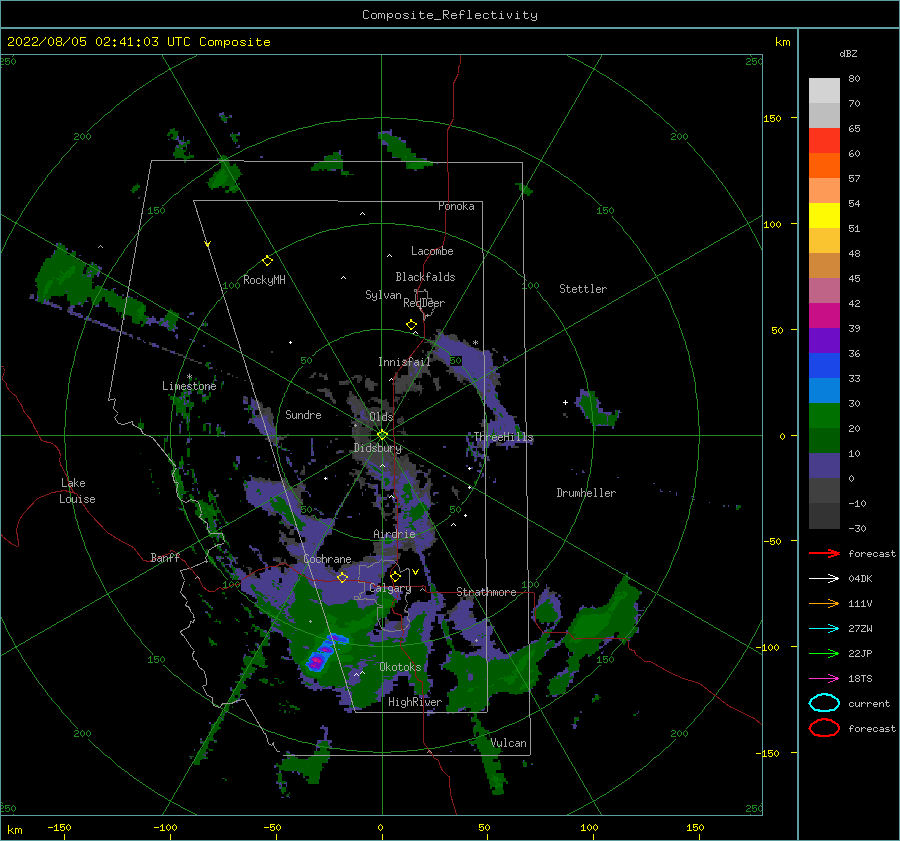The width and height of the screenshot is (900, 841).
Task: Select the 80 dBZ light gray swatch
Action: point(824,90)
